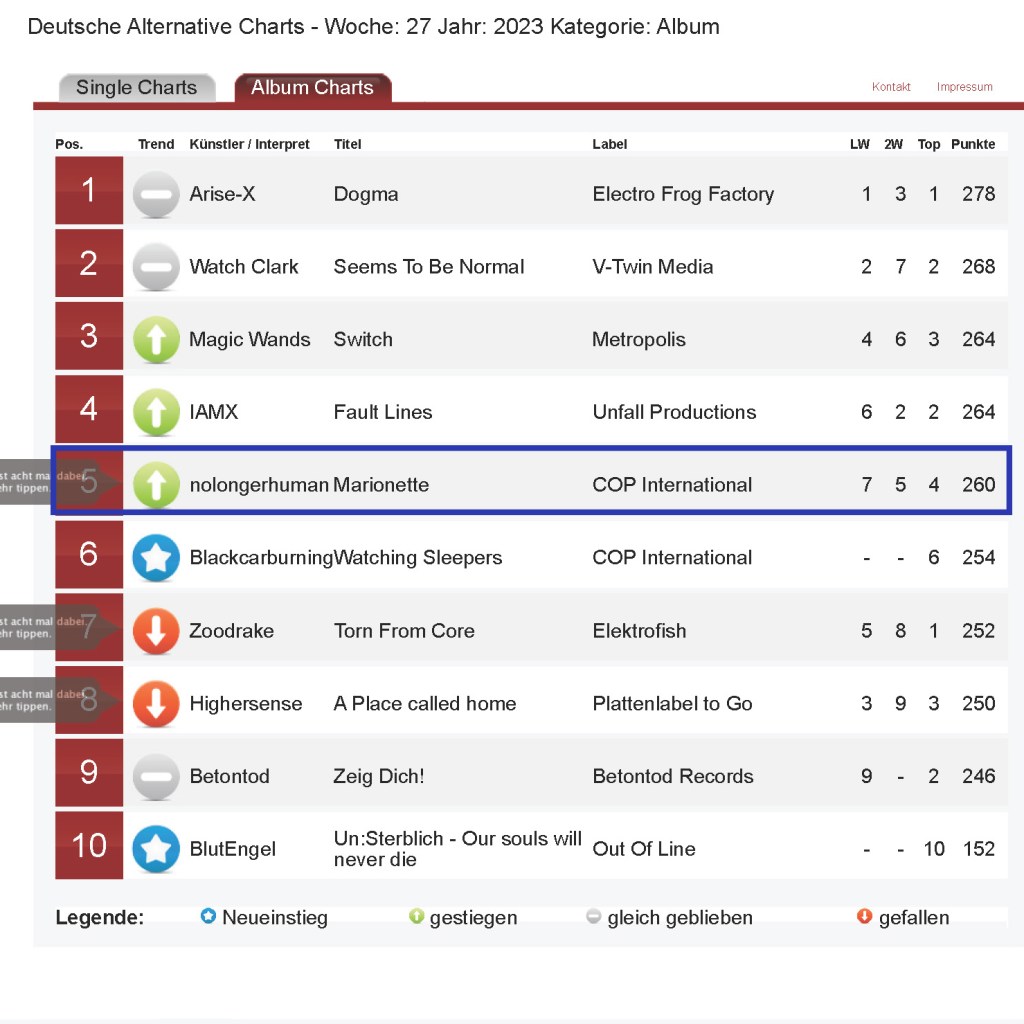Image resolution: width=1024 pixels, height=1024 pixels.
Task: Click the Punkte column header
Action: click(x=973, y=144)
